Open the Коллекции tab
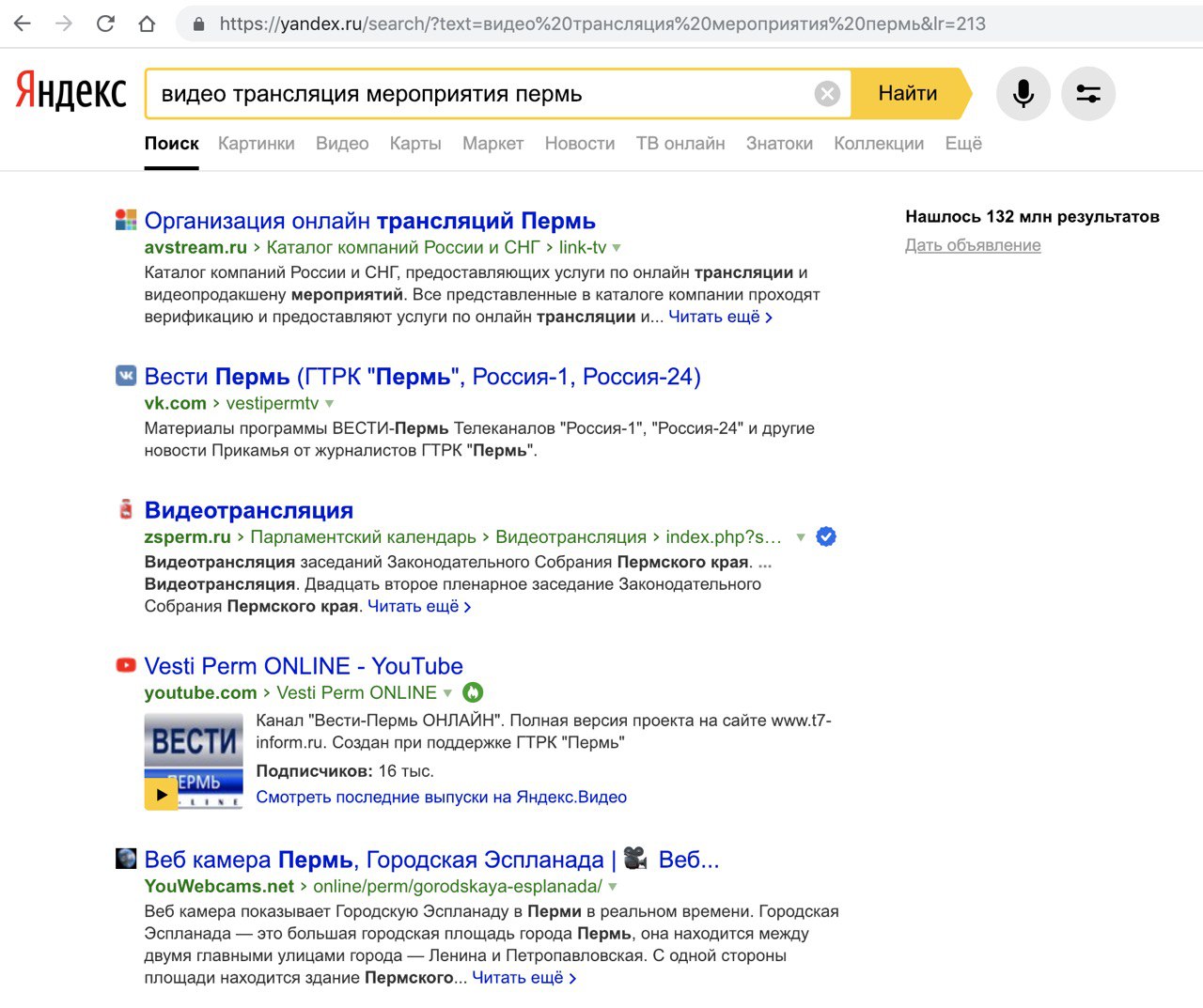This screenshot has height=1008, width=1203. pos(879,143)
